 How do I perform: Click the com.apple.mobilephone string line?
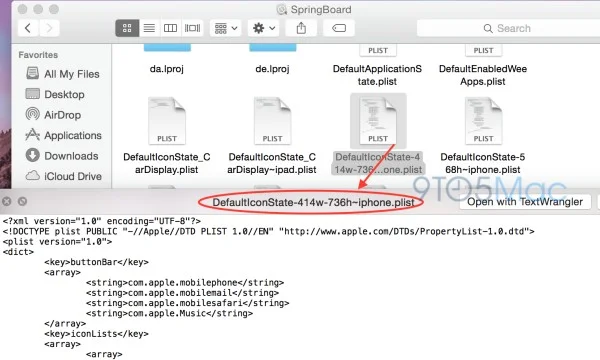(x=185, y=283)
